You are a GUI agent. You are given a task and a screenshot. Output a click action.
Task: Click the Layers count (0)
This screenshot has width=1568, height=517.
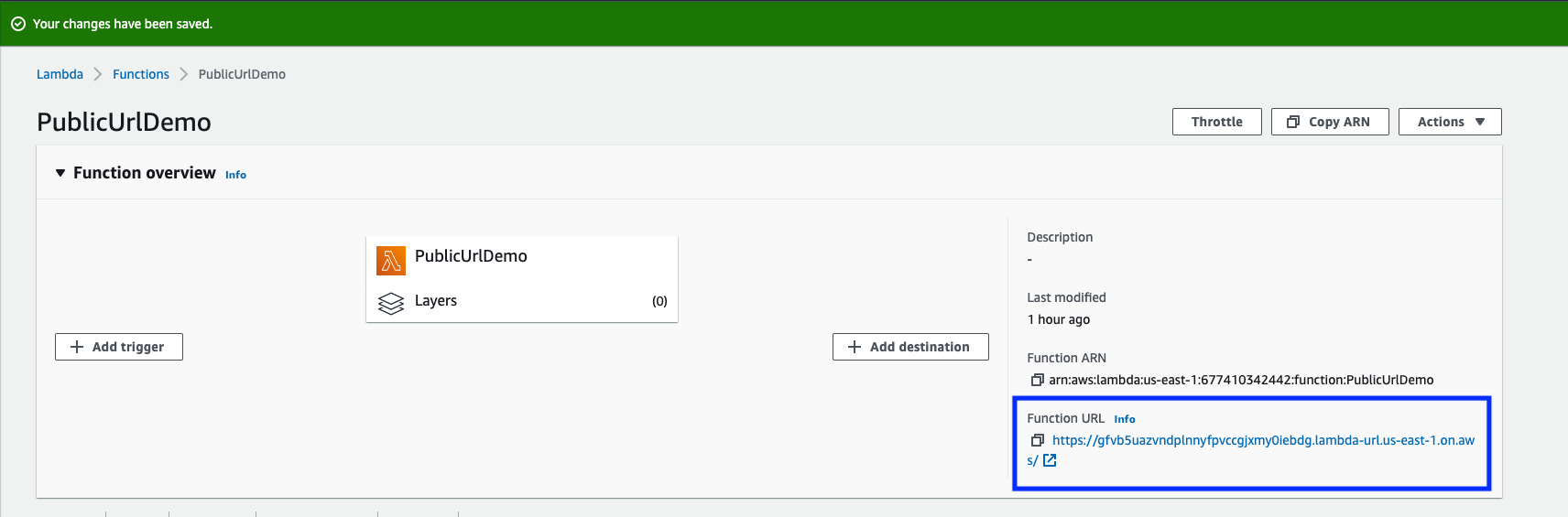pos(659,301)
